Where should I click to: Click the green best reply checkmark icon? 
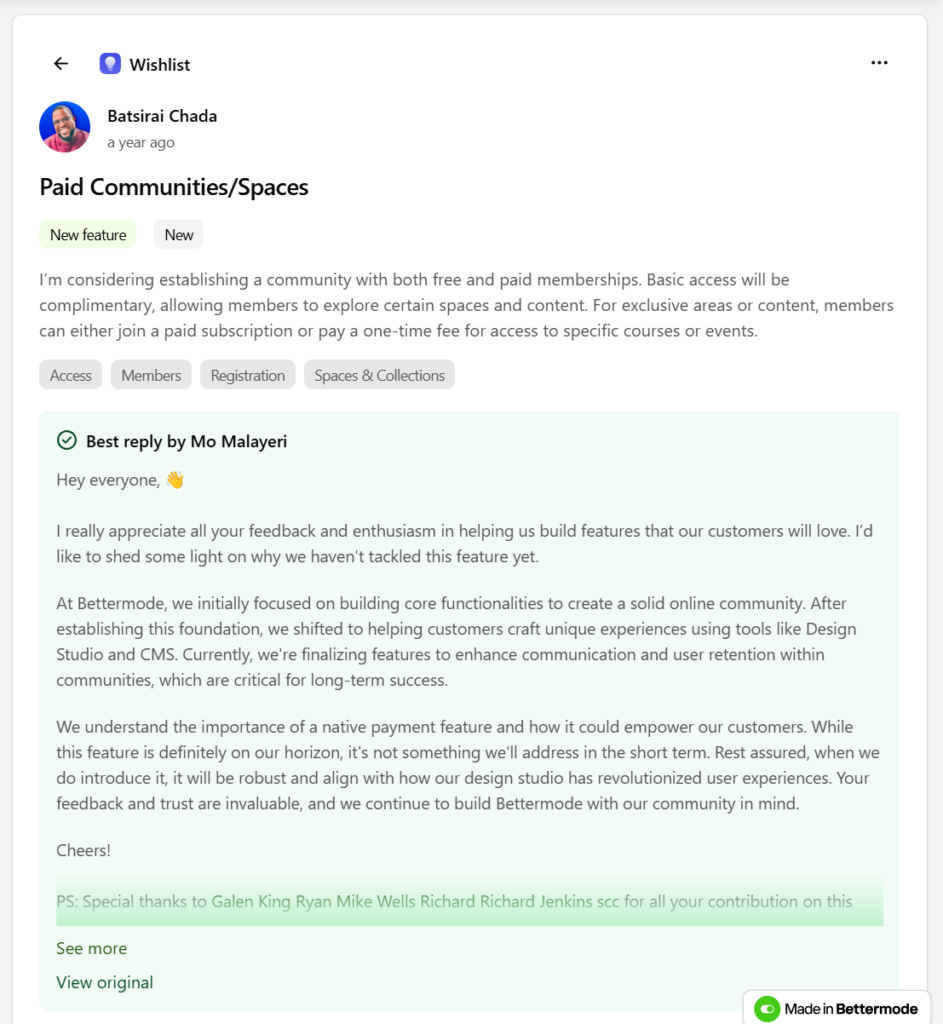(66, 440)
